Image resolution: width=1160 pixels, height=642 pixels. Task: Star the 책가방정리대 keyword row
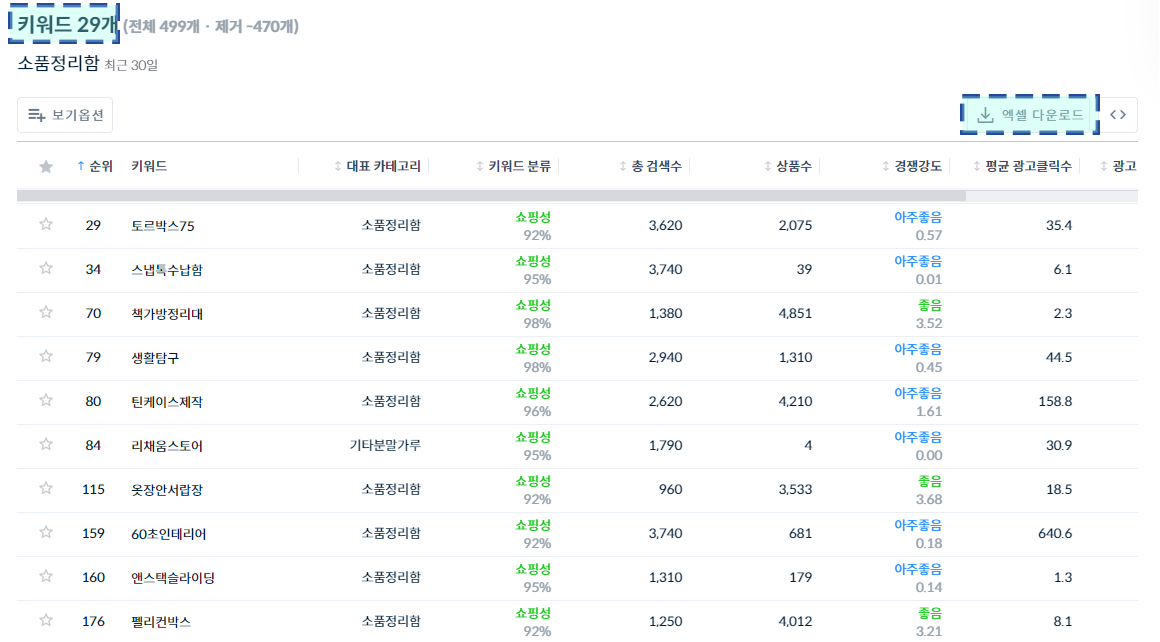click(46, 312)
